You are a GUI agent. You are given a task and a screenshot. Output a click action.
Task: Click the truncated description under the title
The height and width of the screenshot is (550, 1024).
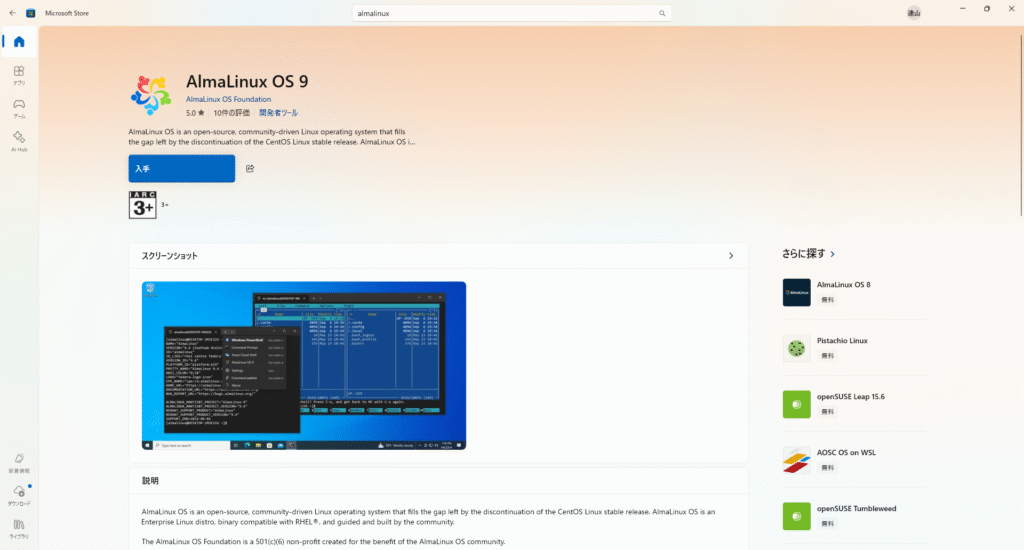point(272,137)
